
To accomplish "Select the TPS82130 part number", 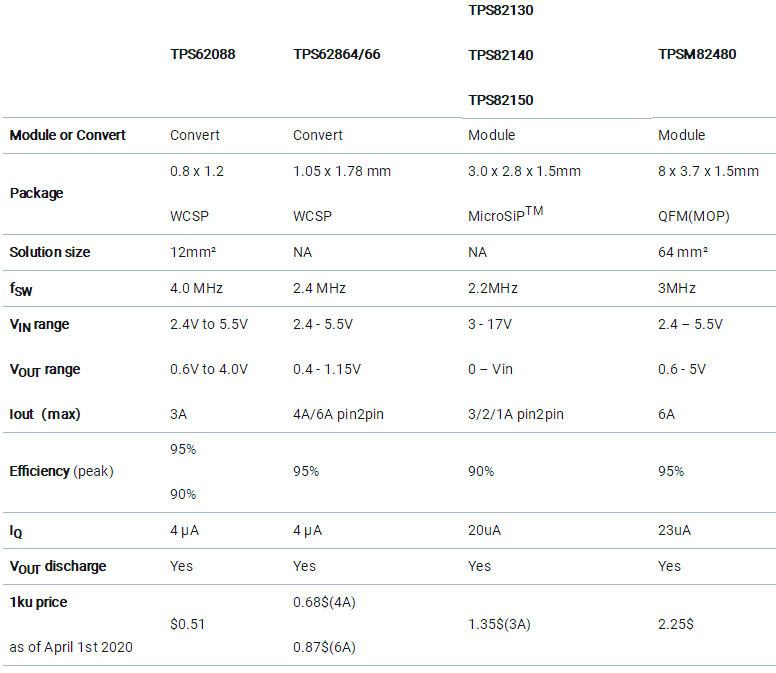I will [x=501, y=10].
